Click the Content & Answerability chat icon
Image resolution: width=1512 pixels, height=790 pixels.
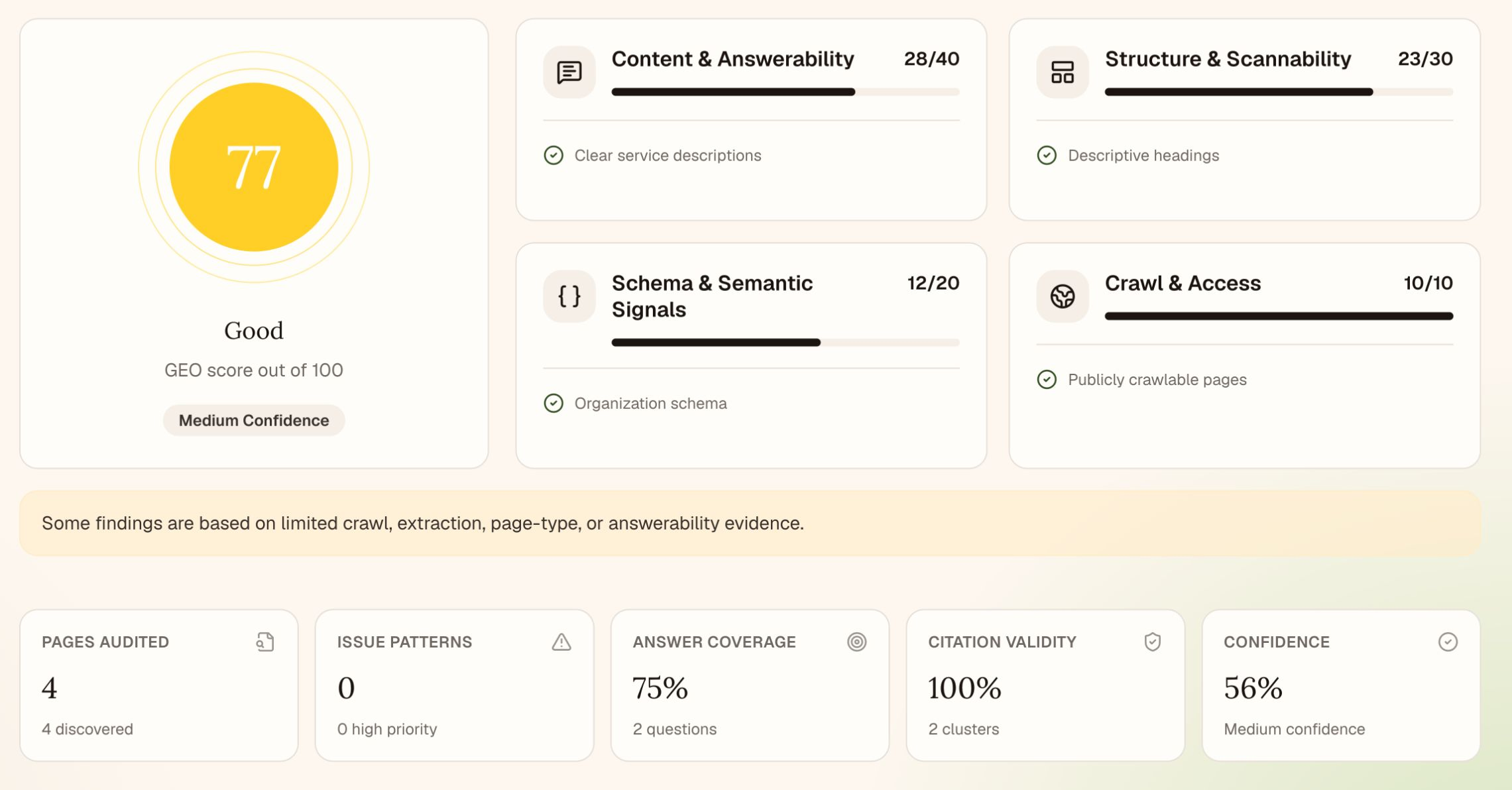[x=569, y=72]
